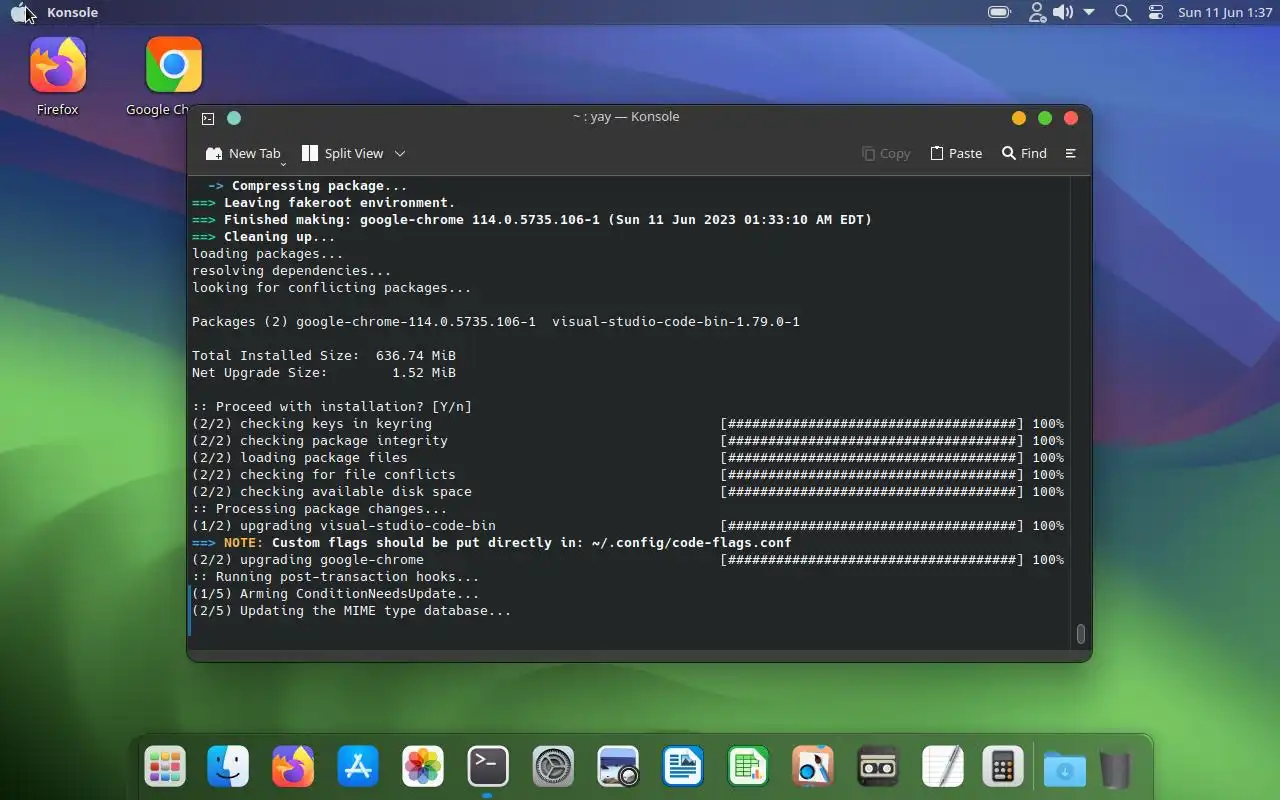The height and width of the screenshot is (800, 1280).
Task: Open the Konsole hamburger menu
Action: (x=1071, y=154)
